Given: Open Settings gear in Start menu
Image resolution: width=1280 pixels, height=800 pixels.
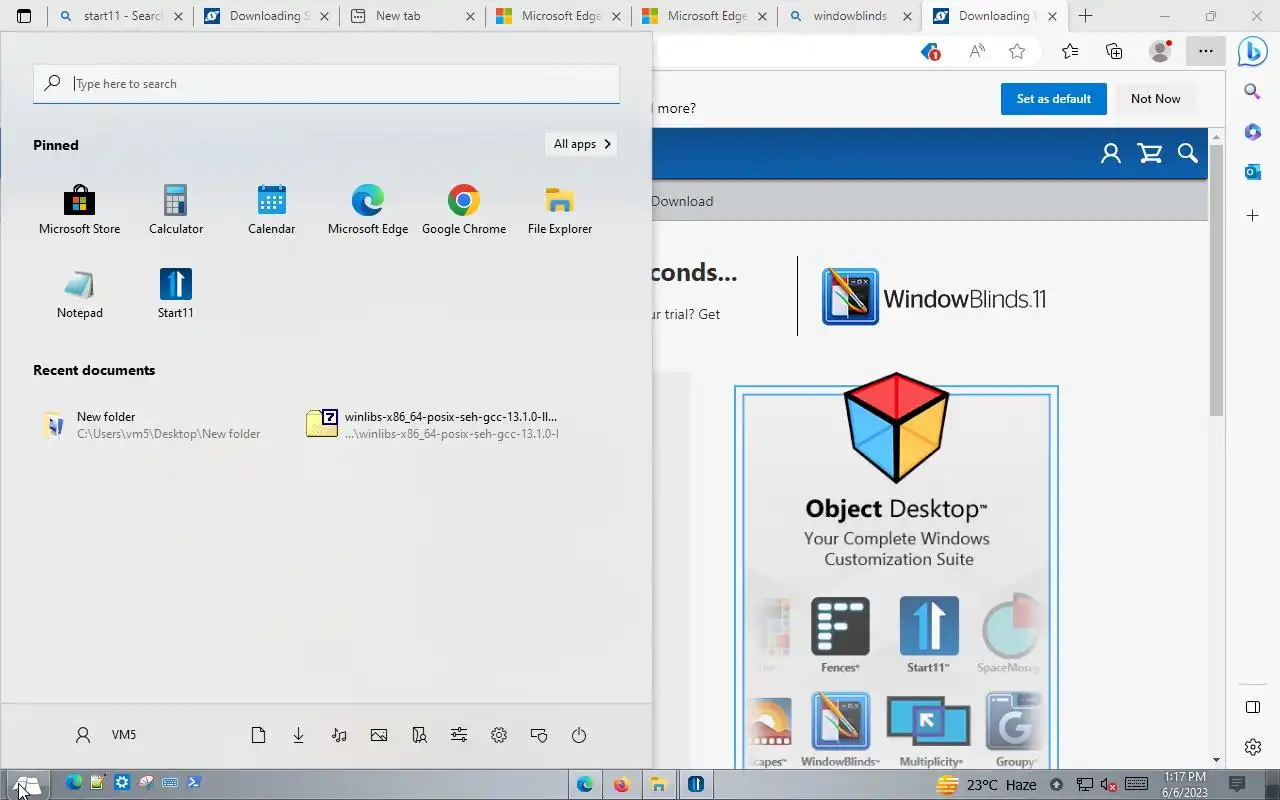Looking at the screenshot, I should click(x=499, y=735).
